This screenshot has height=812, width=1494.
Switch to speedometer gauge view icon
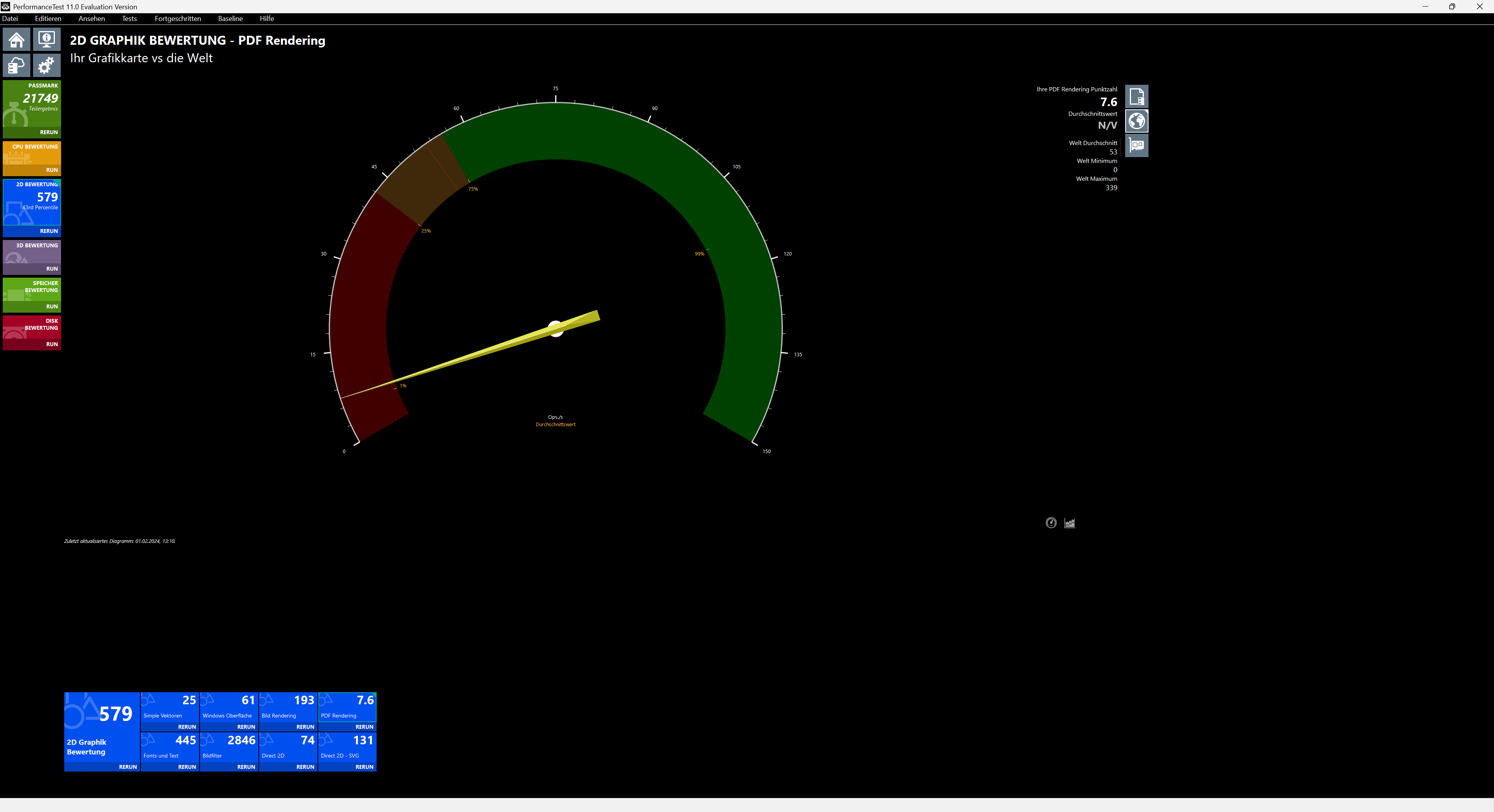pos(1051,523)
